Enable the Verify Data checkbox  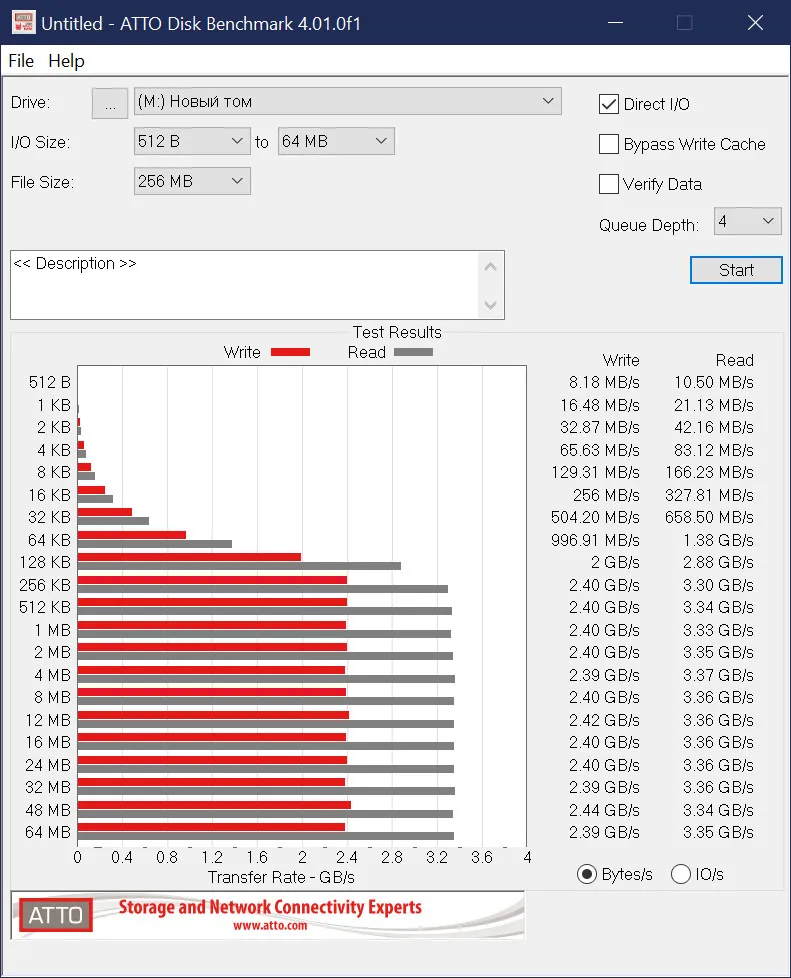point(608,184)
